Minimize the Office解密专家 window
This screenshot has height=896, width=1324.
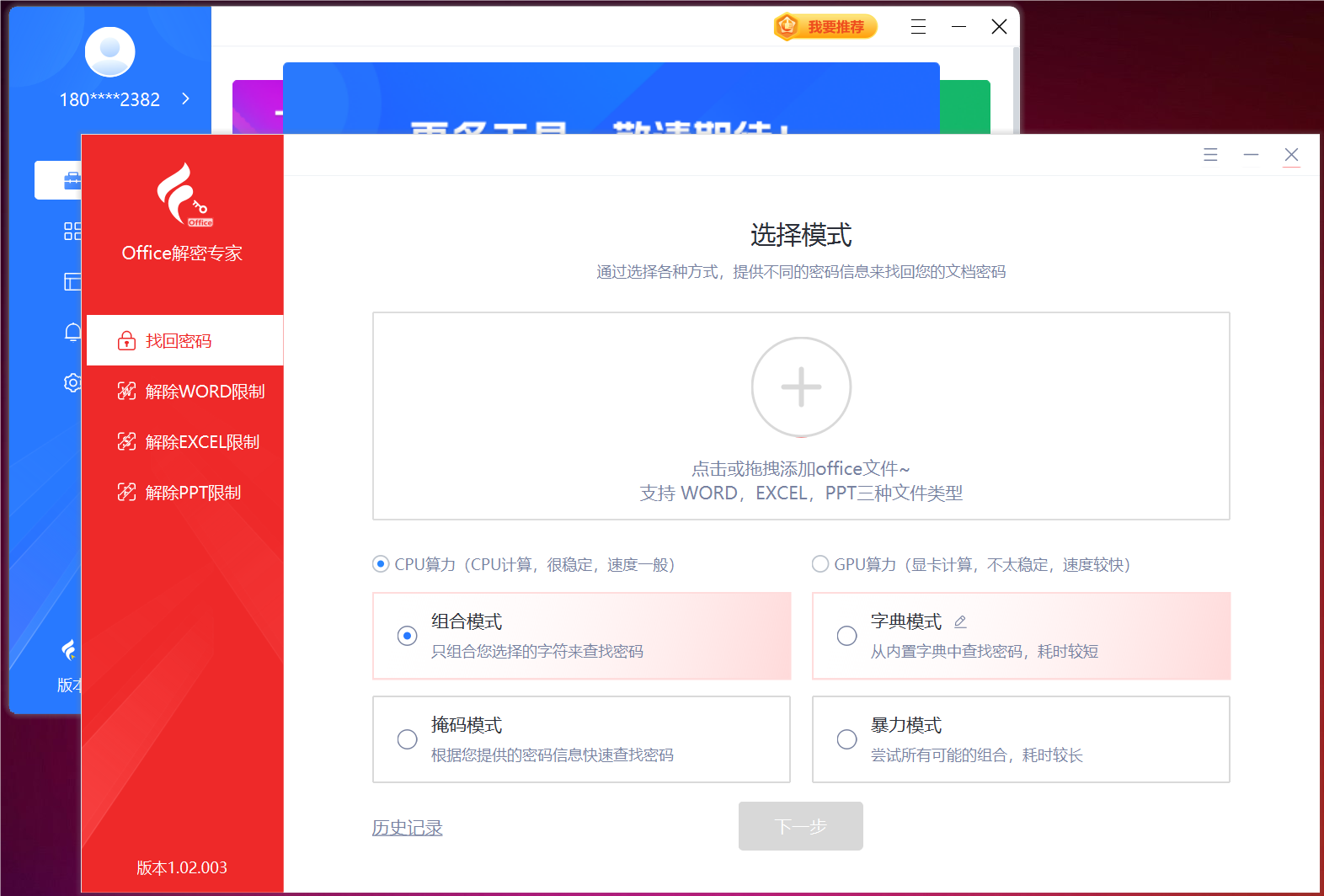tap(1251, 155)
